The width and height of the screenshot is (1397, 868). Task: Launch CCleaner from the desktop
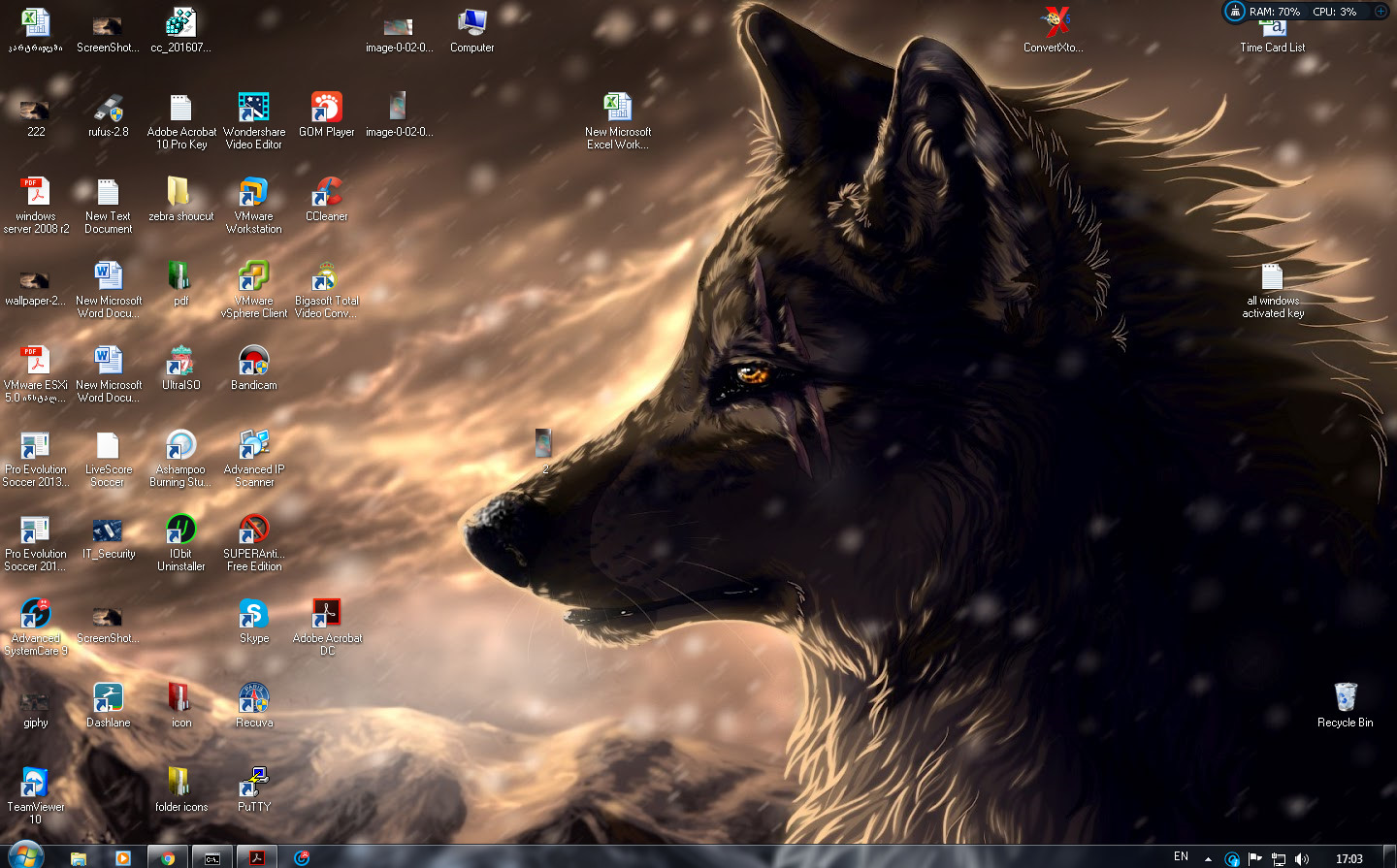coord(327,193)
